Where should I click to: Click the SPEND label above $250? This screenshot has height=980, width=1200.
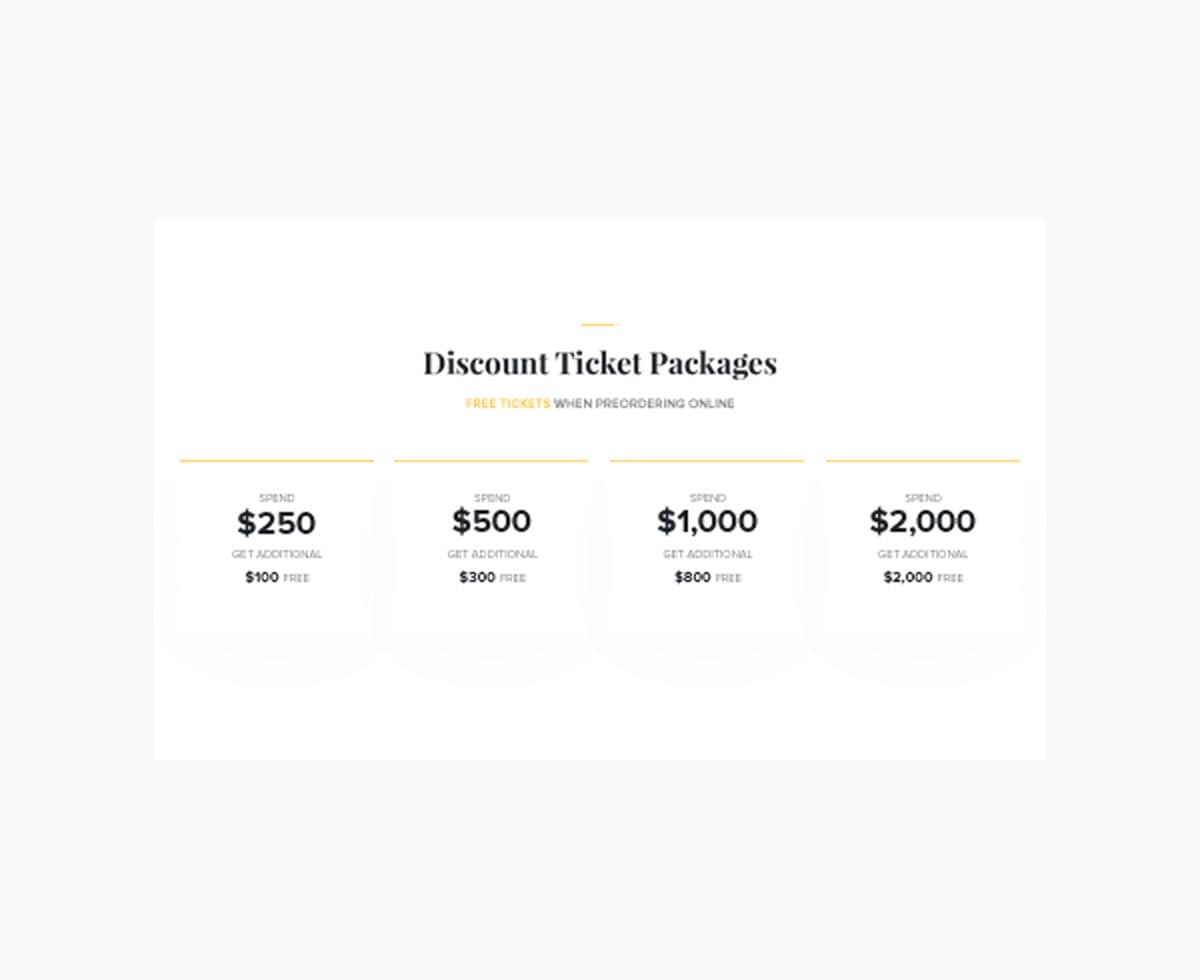(x=277, y=498)
